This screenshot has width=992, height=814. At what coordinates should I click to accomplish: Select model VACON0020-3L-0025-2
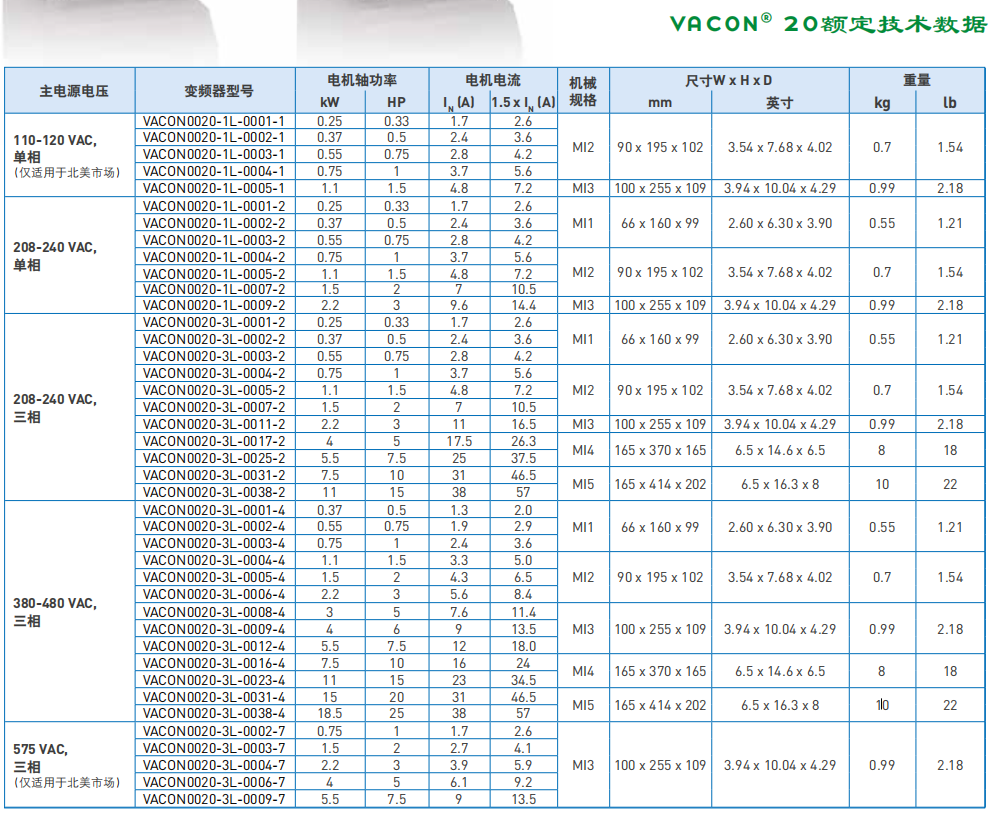pos(214,459)
